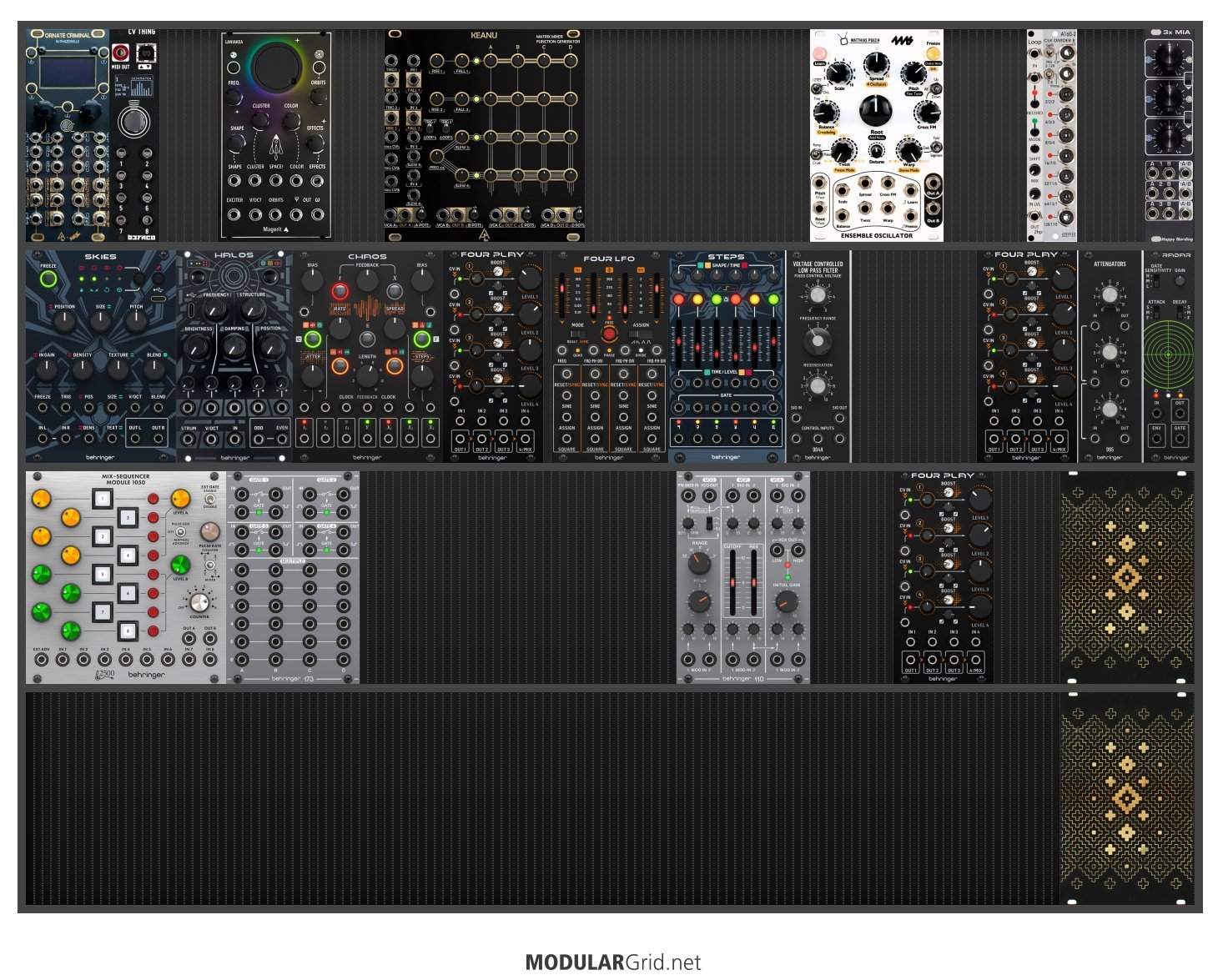Click the top knob on the 3x MIA module
The height and width of the screenshot is (980, 1228).
pyautogui.click(x=1168, y=57)
